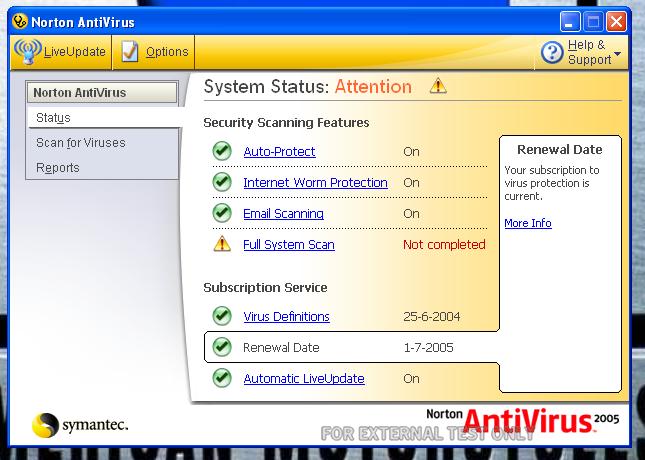Close the Norton AntiVirus window
The image size is (645, 460).
coord(616,21)
